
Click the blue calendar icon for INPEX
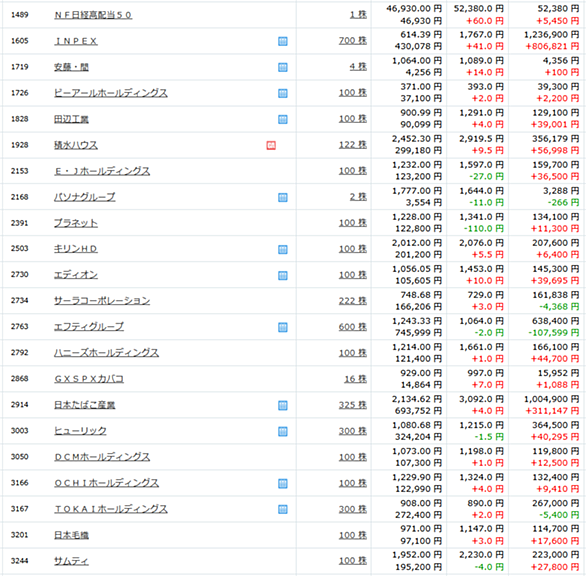pyautogui.click(x=283, y=41)
